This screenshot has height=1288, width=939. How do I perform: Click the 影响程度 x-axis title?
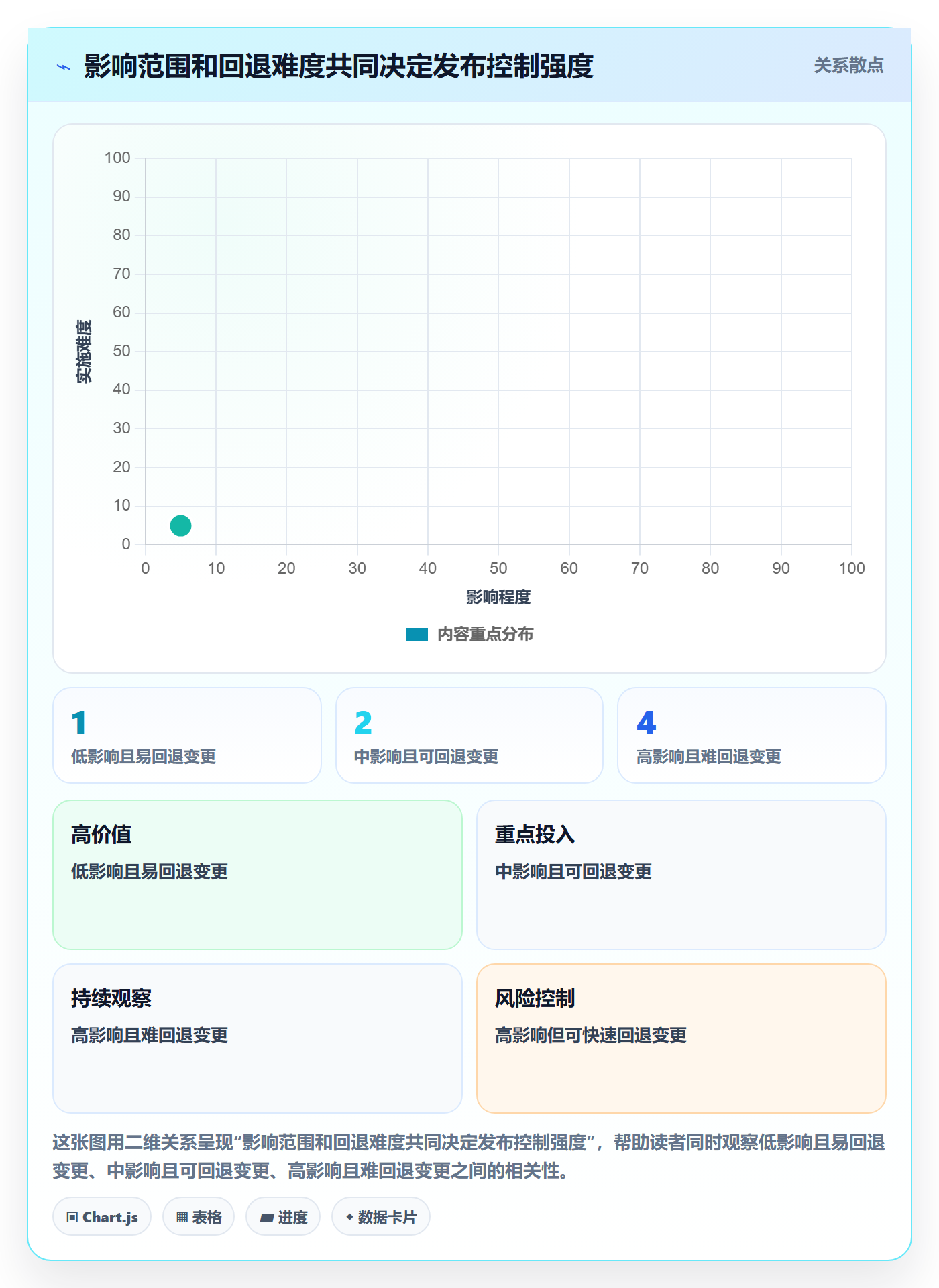[498, 597]
